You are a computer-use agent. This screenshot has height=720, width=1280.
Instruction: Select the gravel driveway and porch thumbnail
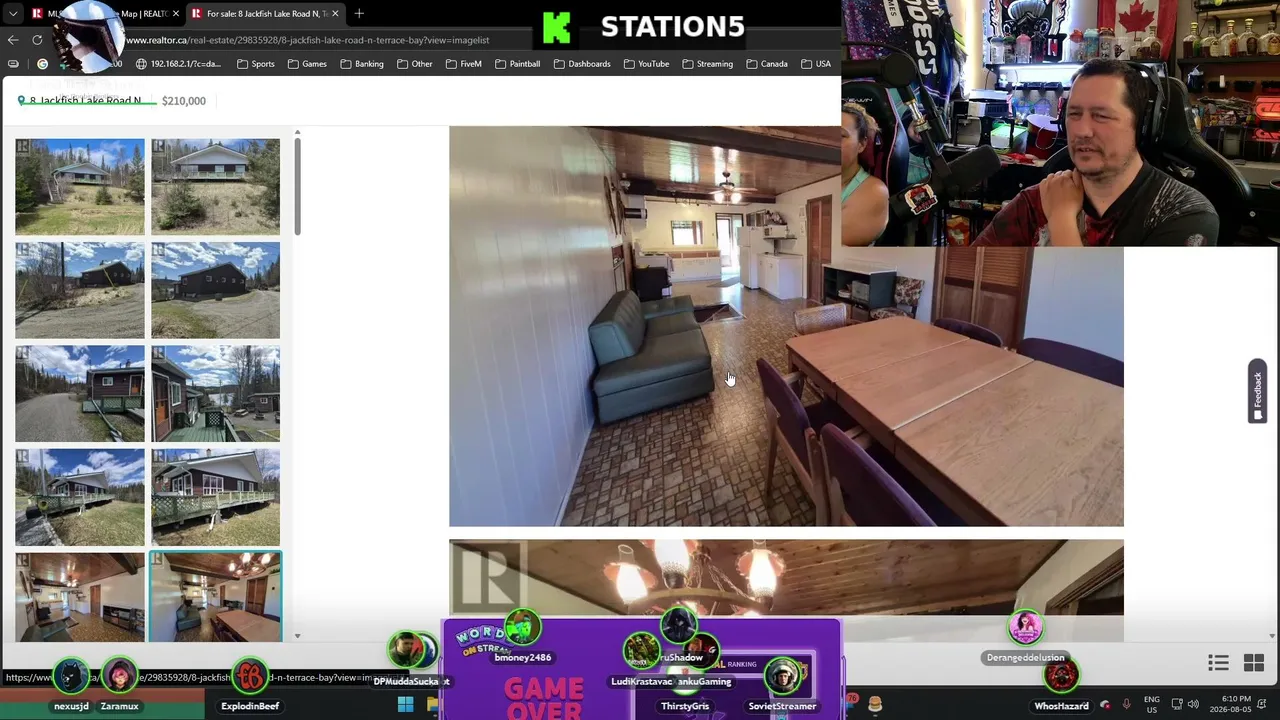click(x=80, y=394)
